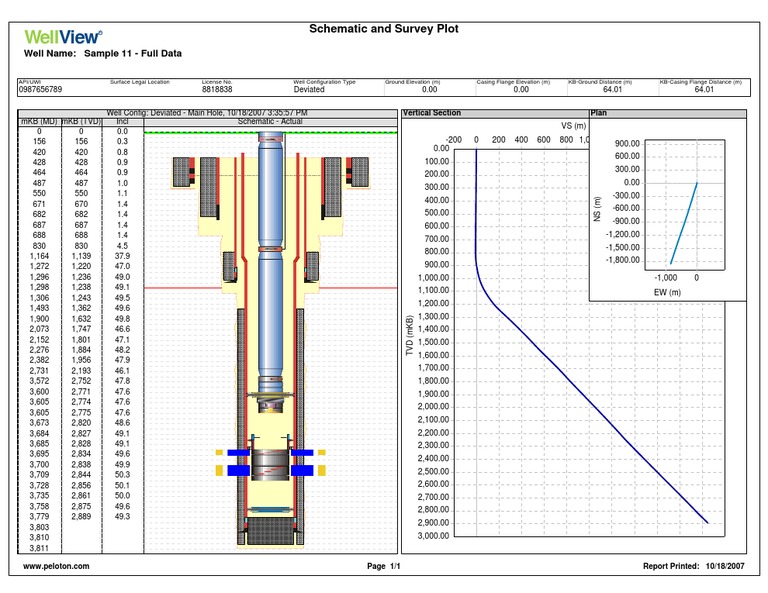Select the measured depth cell 3,811

[39, 548]
